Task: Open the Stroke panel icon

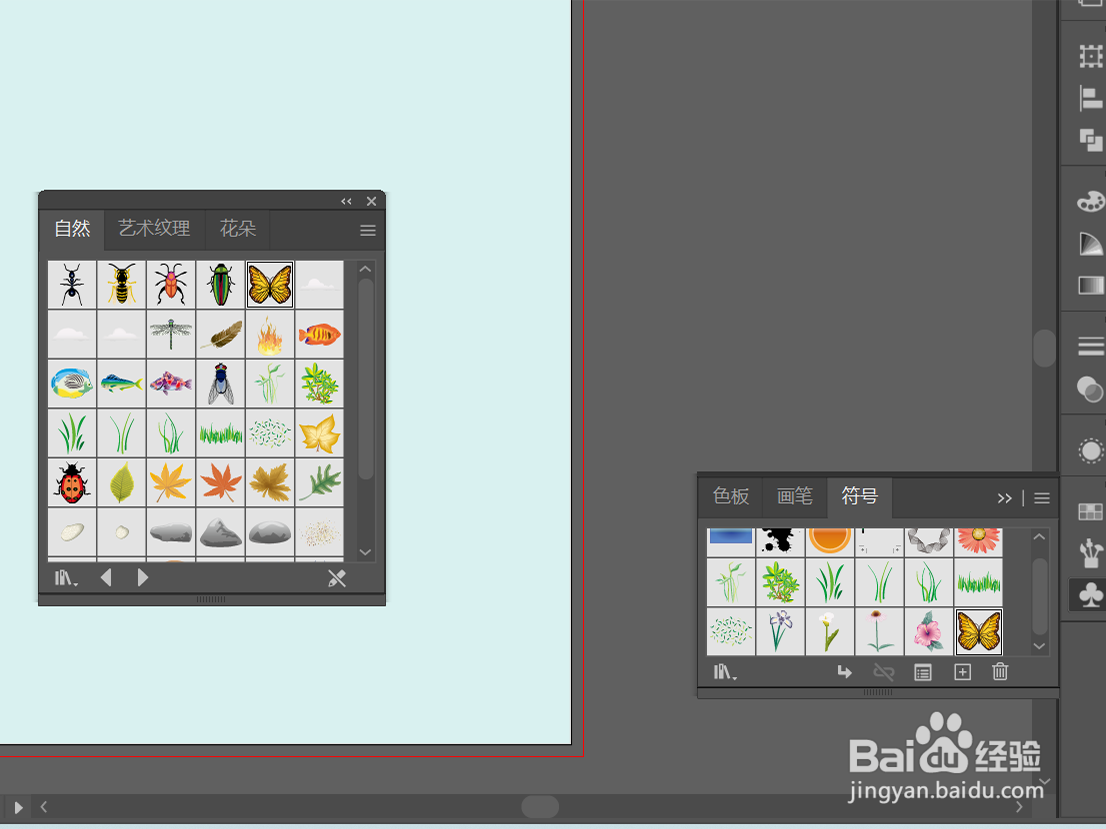Action: coord(1090,346)
